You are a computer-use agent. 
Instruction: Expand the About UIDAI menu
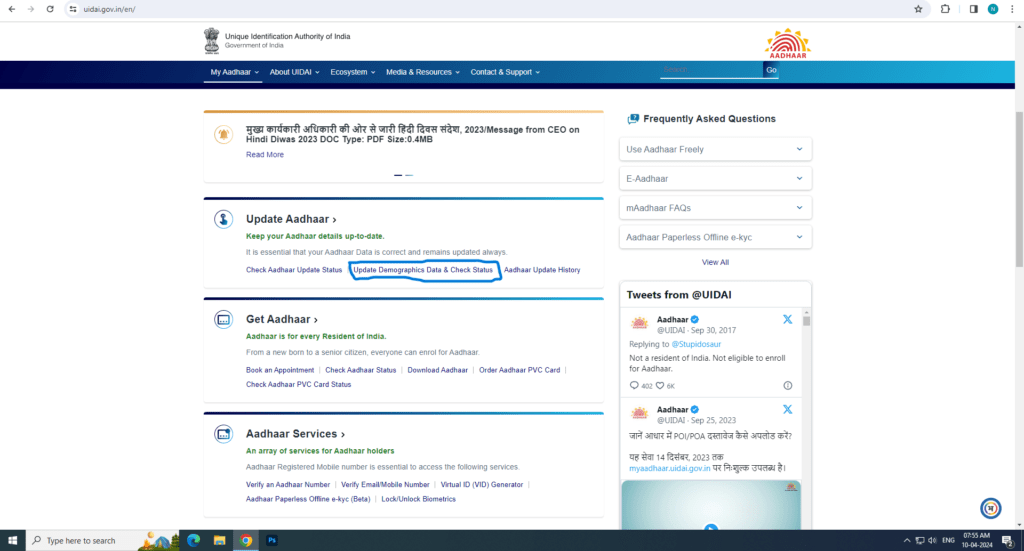click(x=295, y=72)
